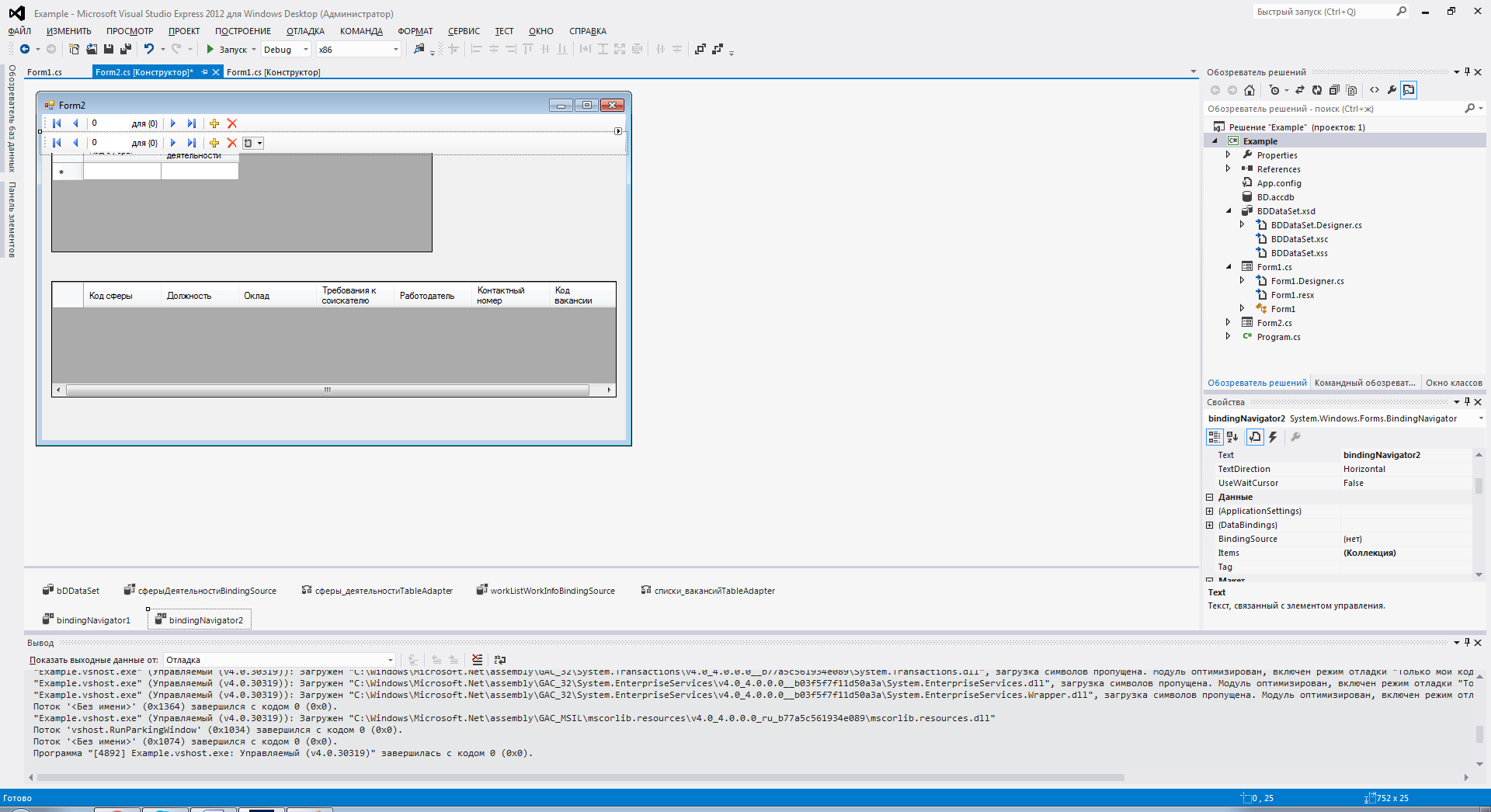Open the Debug configuration dropdown
This screenshot has height=812, width=1491.
[286, 49]
